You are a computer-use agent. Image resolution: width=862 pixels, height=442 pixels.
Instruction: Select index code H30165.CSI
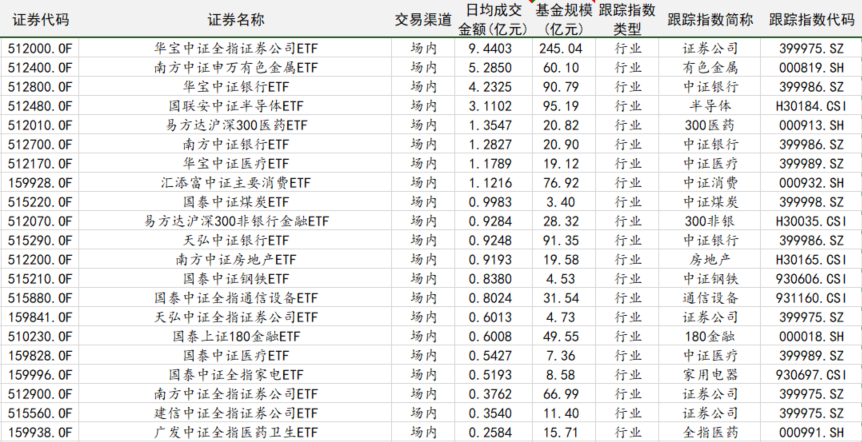click(811, 259)
